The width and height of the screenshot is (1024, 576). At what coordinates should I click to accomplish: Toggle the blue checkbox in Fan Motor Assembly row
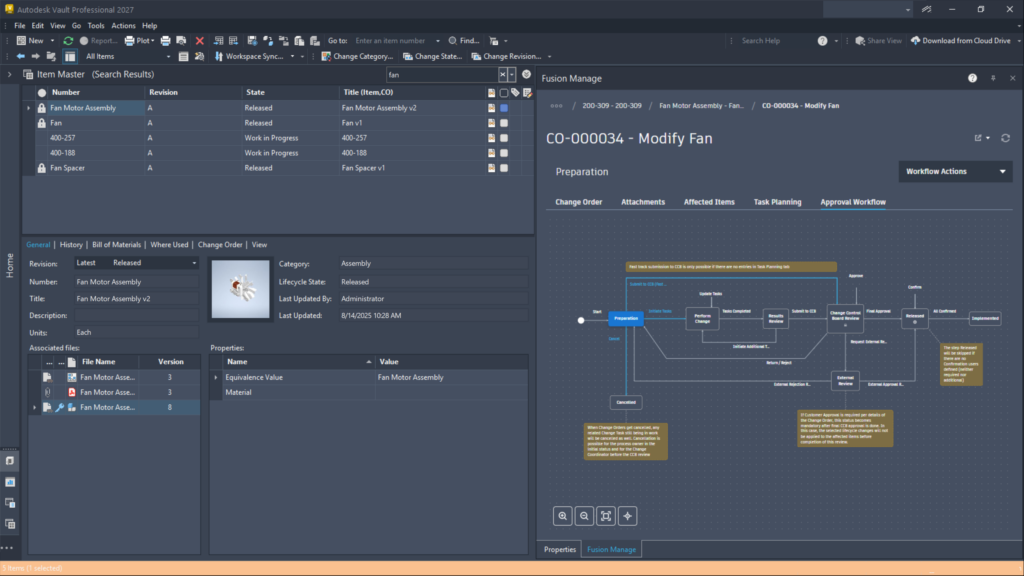(504, 108)
